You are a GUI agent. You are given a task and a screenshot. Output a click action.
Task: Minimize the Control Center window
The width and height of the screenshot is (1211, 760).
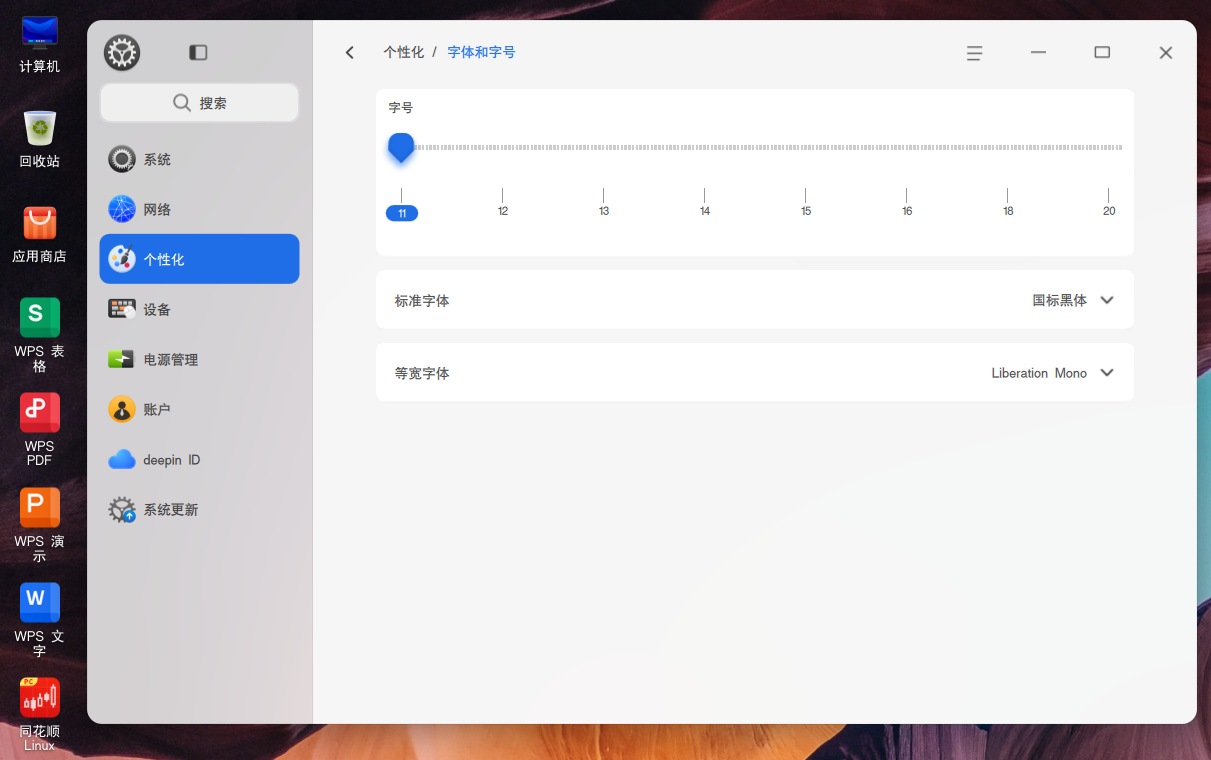(1038, 52)
